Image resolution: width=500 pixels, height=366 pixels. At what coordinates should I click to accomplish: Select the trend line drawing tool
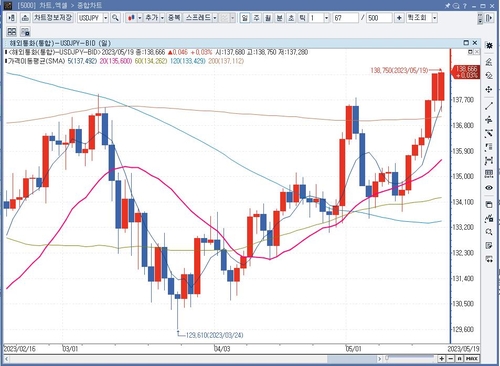tap(489, 106)
